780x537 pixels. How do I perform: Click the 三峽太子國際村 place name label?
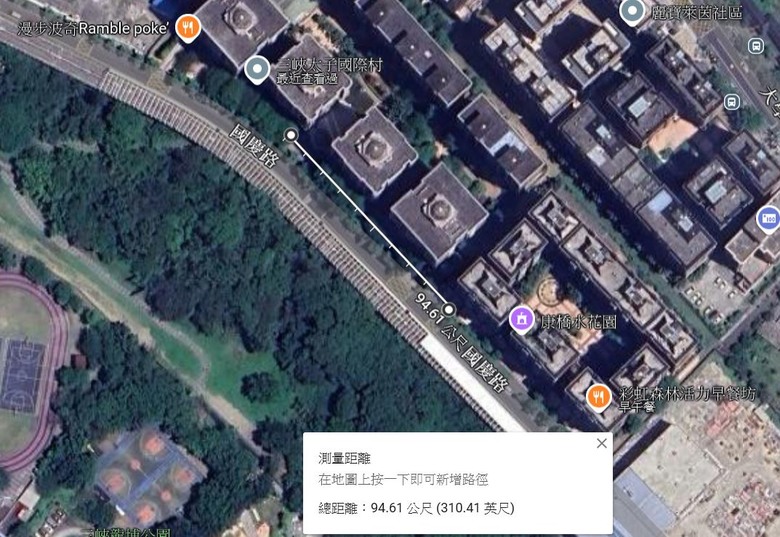(329, 65)
